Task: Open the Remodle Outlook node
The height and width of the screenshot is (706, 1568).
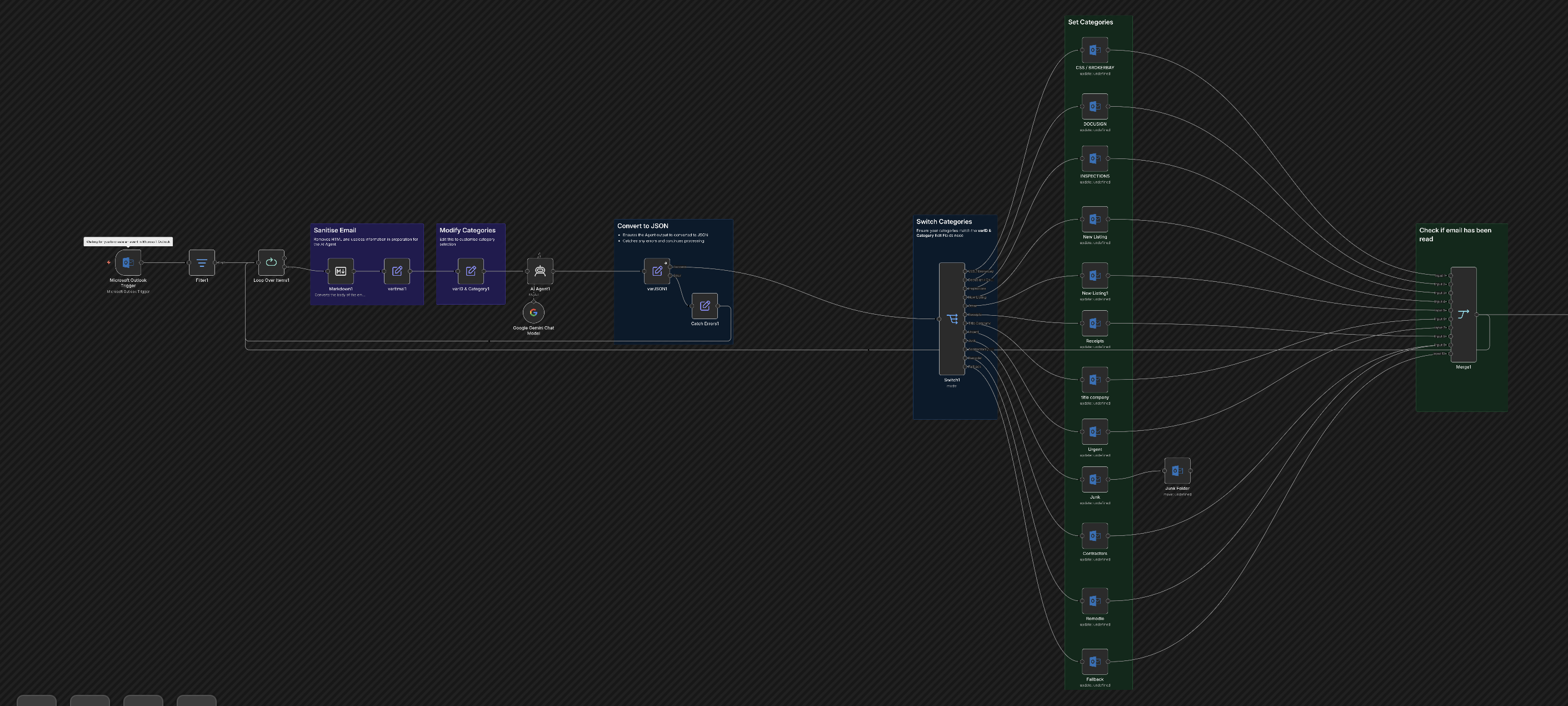Action: click(x=1095, y=600)
